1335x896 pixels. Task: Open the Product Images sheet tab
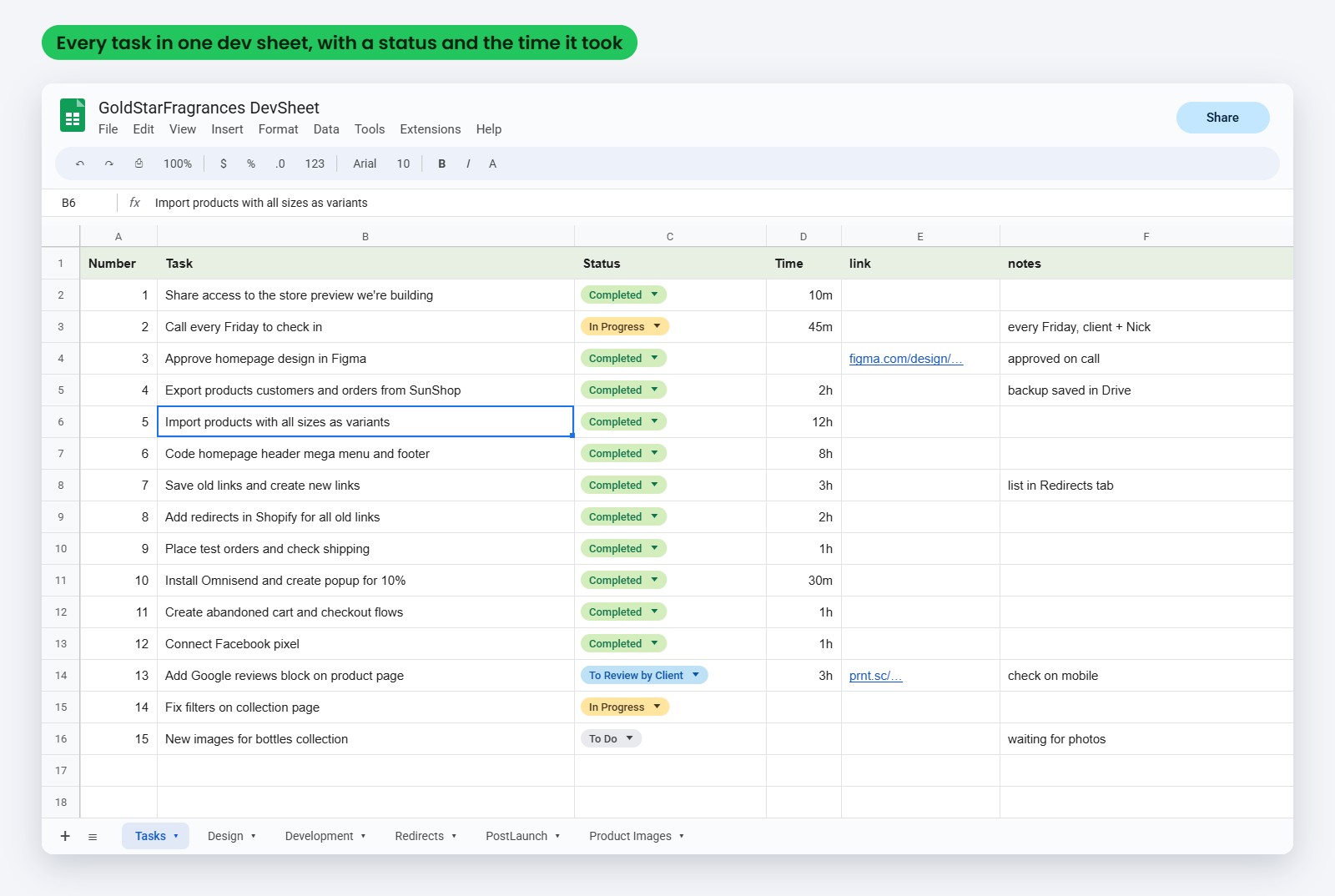tap(636, 836)
